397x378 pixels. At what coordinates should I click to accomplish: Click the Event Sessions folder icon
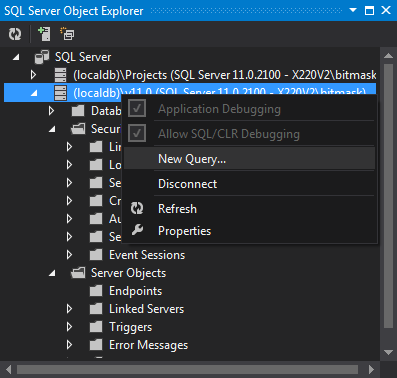point(96,255)
